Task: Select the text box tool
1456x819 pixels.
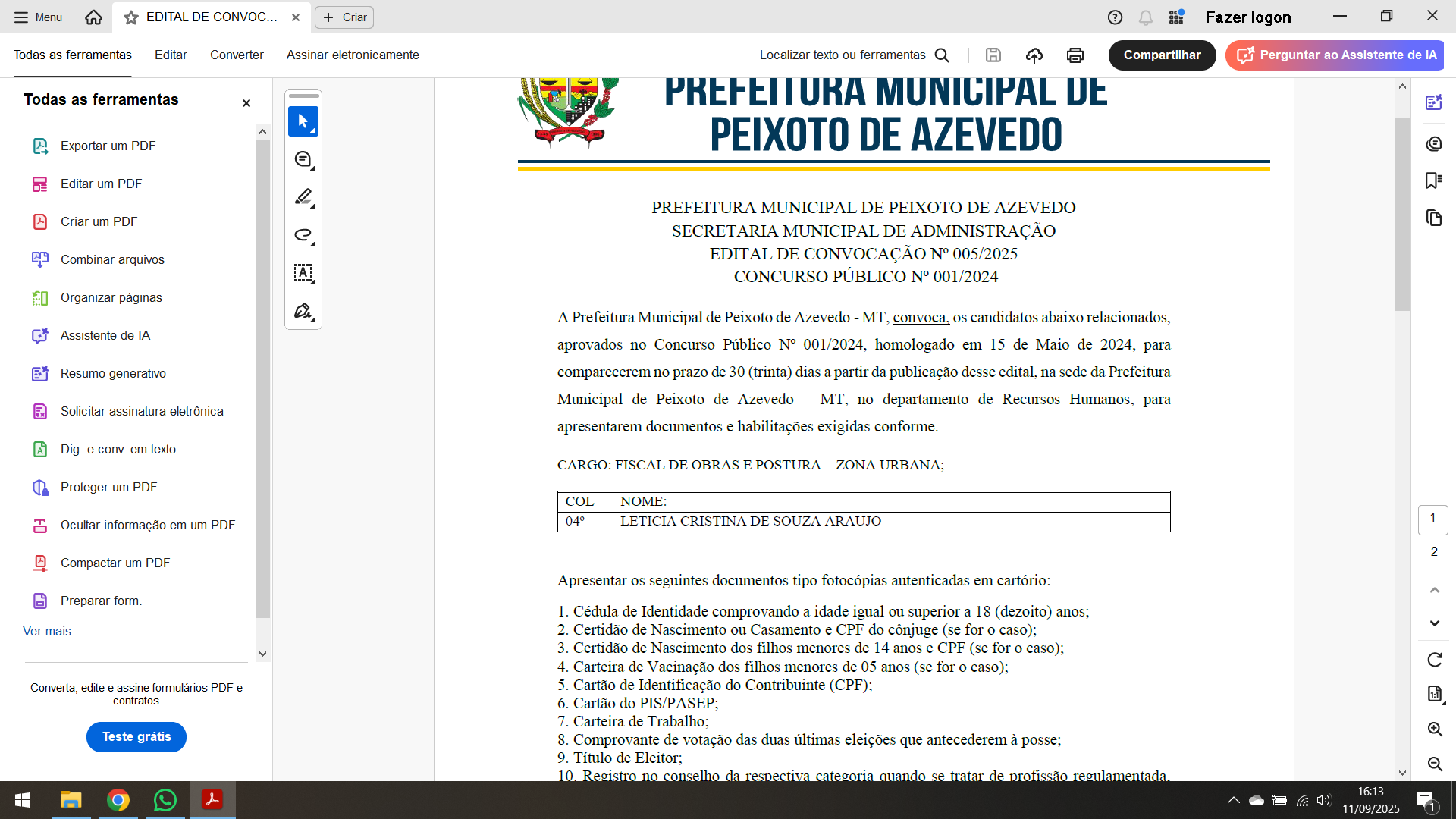Action: tap(303, 273)
